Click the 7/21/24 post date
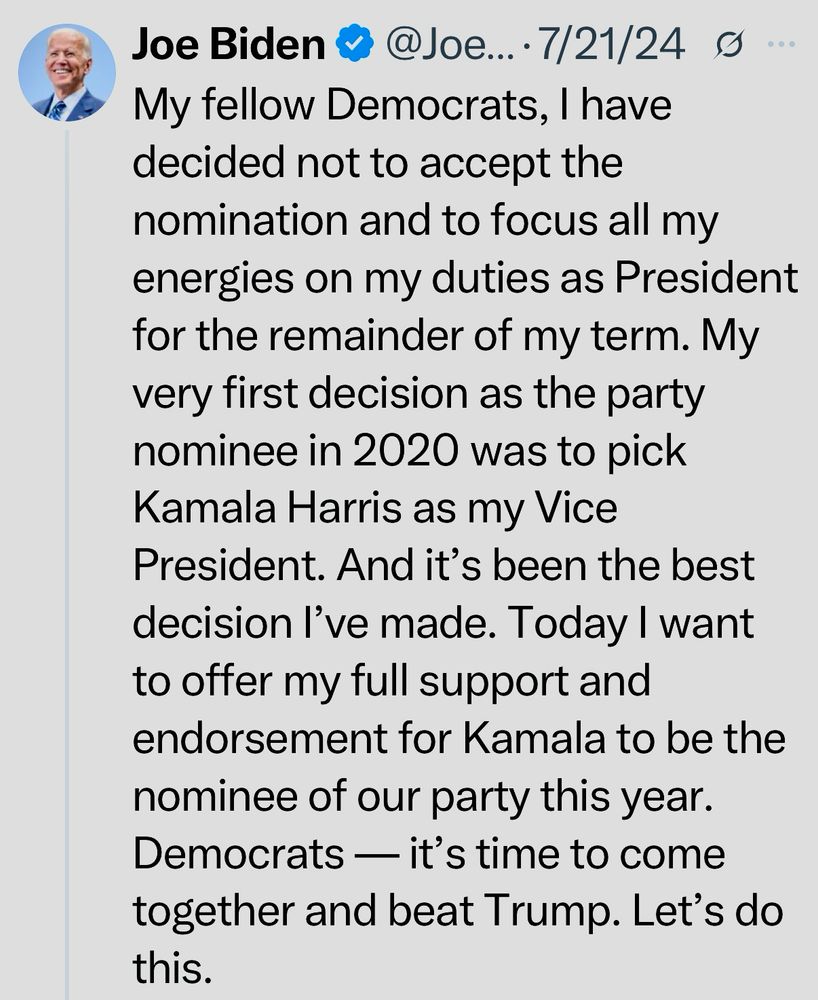The image size is (818, 1000). point(611,44)
